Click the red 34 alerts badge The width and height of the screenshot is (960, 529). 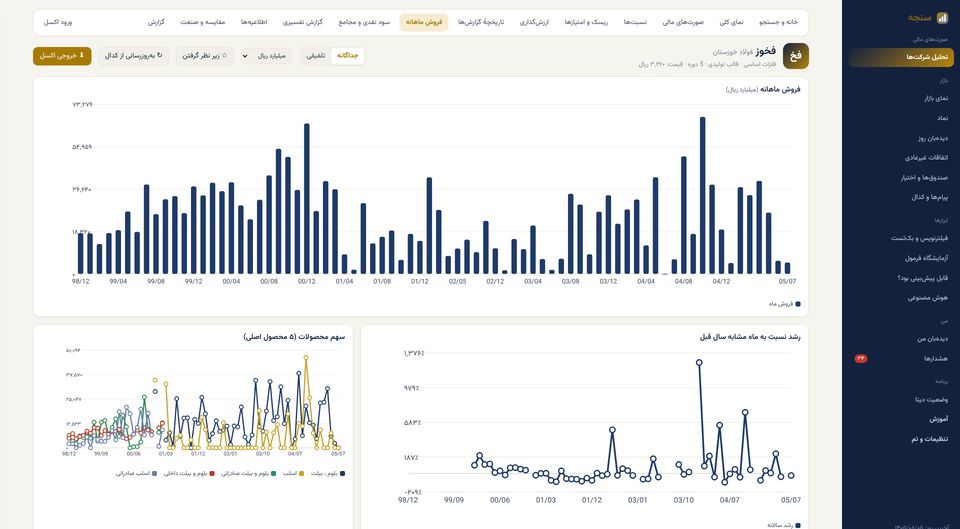(860, 359)
